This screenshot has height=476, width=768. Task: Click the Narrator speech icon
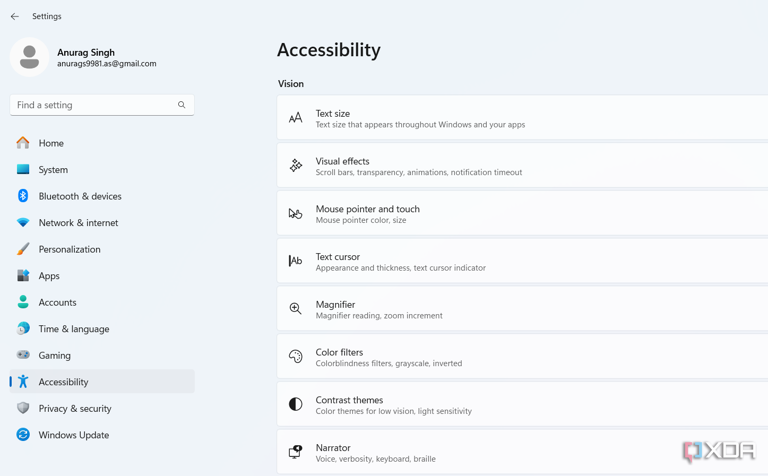pos(295,452)
